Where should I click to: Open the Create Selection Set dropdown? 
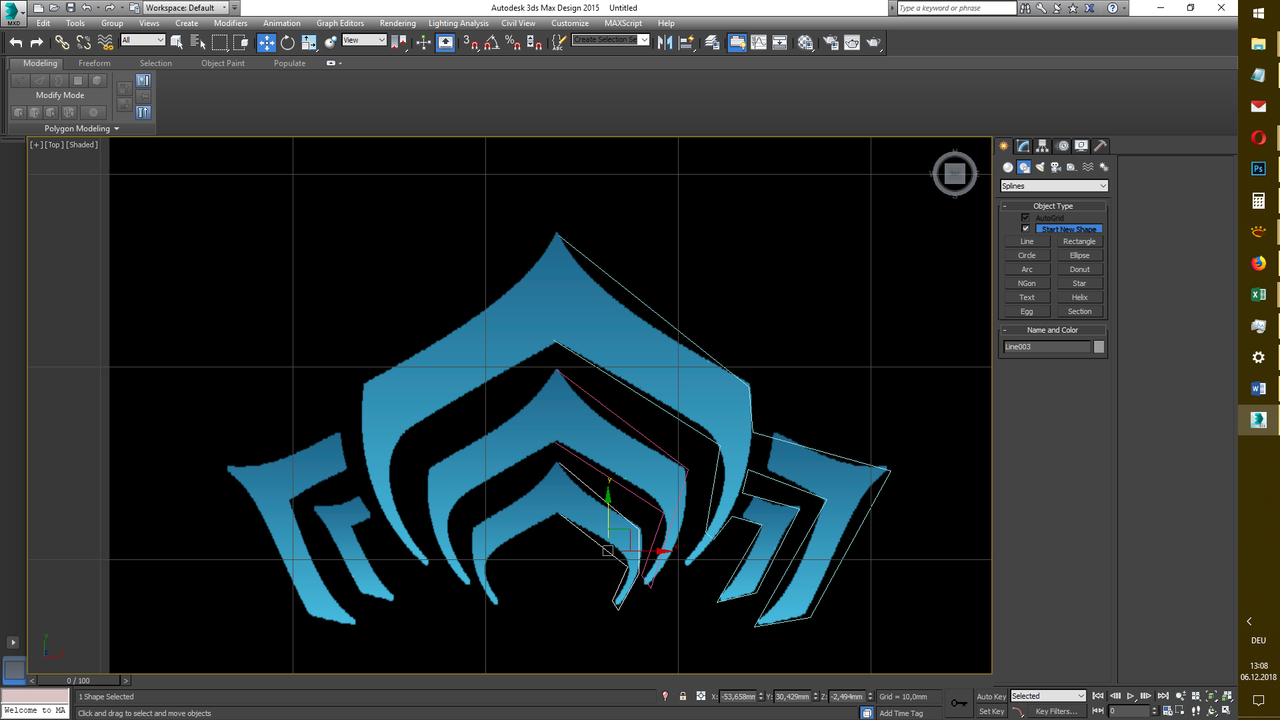(610, 41)
